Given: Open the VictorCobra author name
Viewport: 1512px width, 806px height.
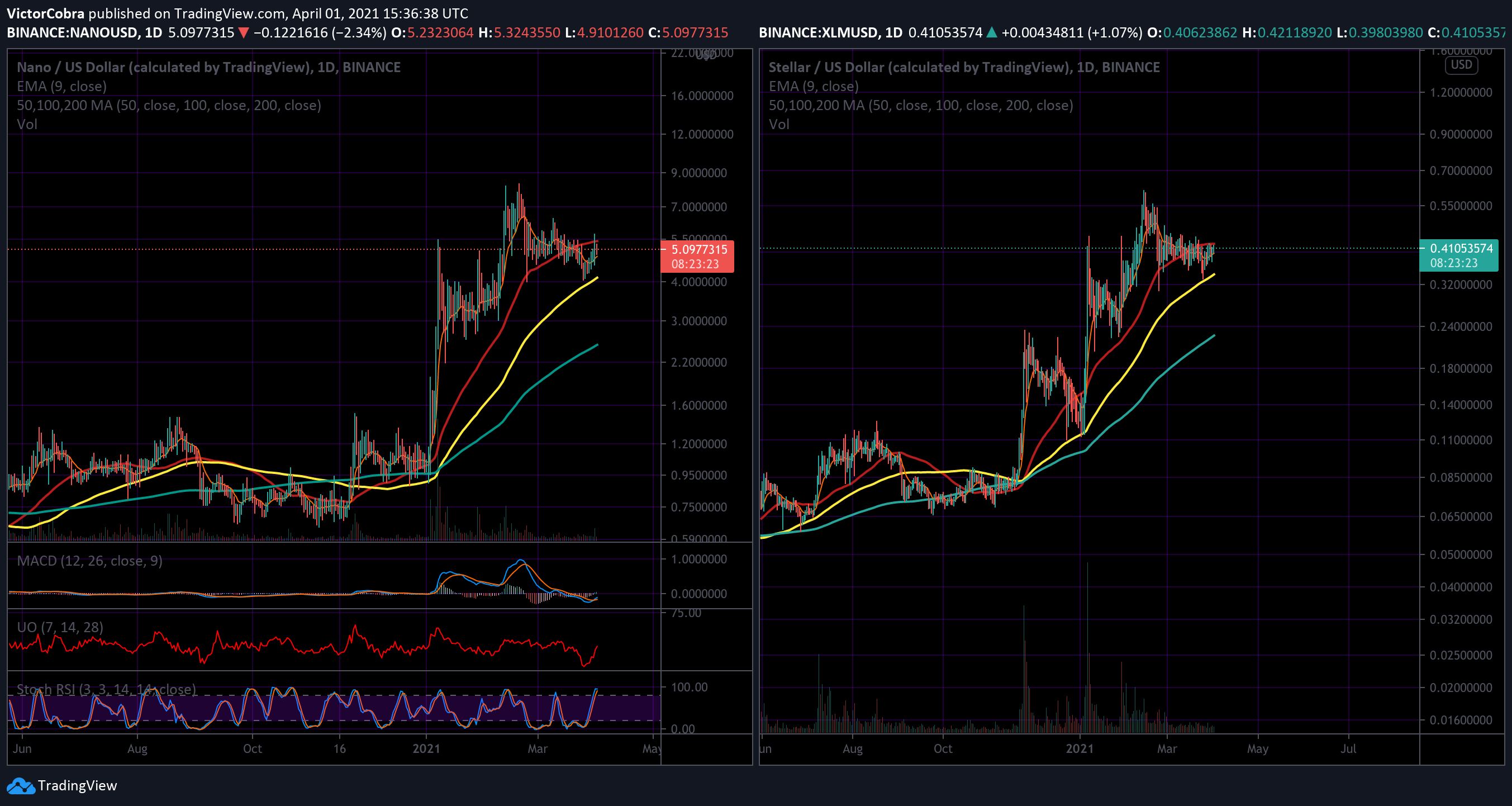Looking at the screenshot, I should [46, 13].
